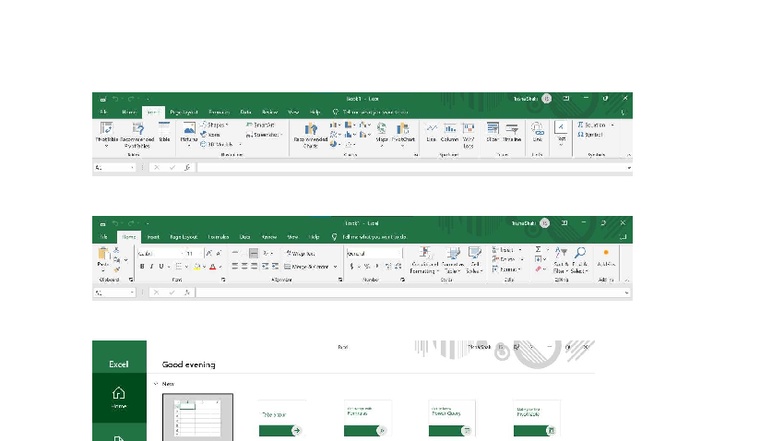This screenshot has height=441, width=784.
Task: Click Pictures in the Insert ribbon
Action: click(x=189, y=133)
